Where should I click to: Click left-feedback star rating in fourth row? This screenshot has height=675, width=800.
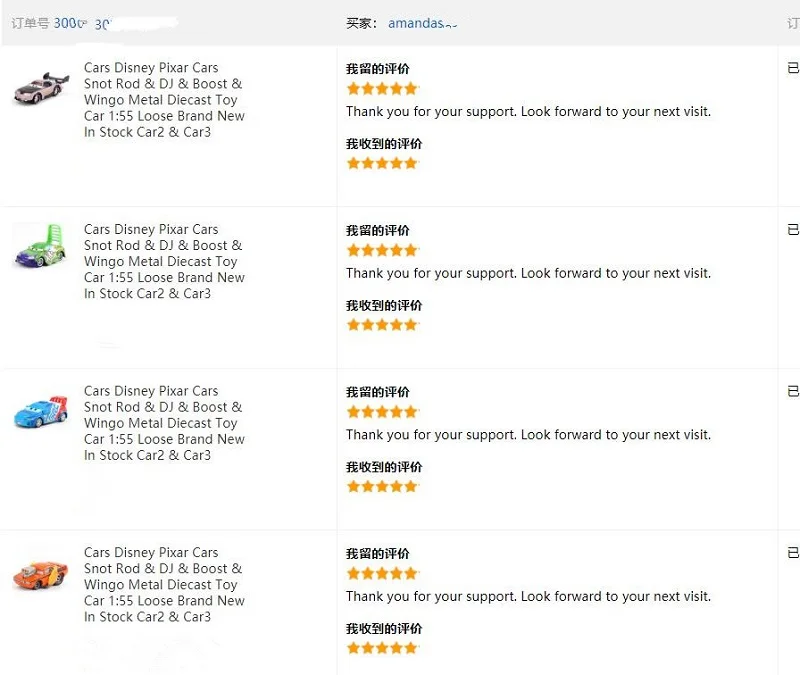382,573
